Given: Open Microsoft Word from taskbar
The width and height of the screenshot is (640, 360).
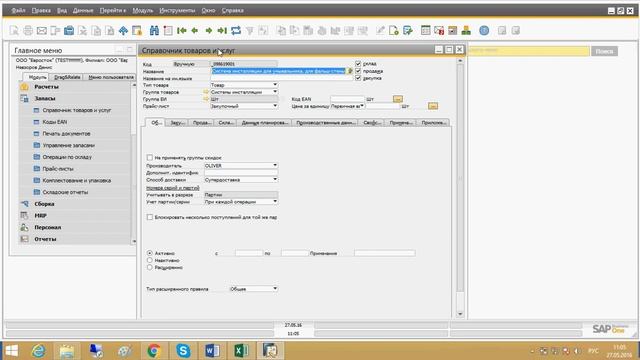Looking at the screenshot, I should [x=212, y=351].
